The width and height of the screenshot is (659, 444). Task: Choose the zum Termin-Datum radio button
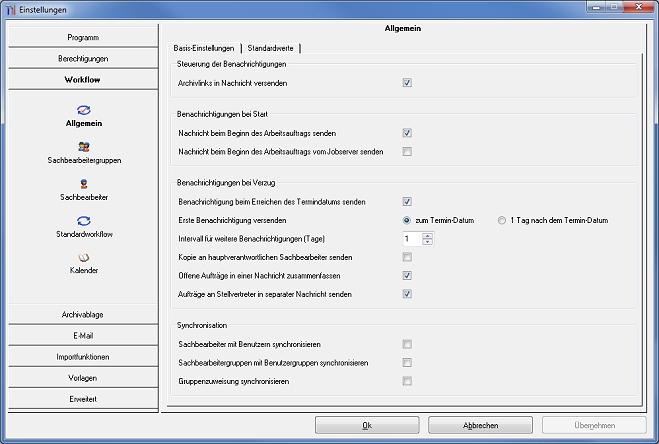point(407,220)
